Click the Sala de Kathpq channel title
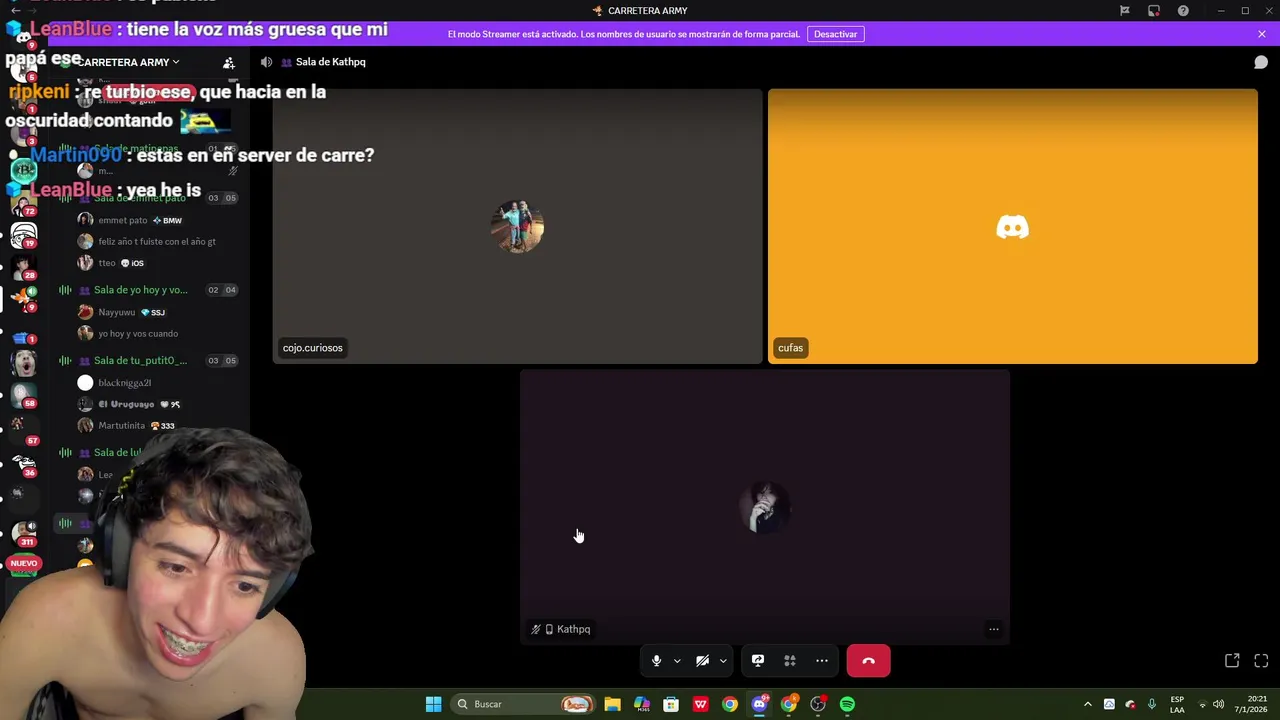1280x720 pixels. click(x=330, y=62)
